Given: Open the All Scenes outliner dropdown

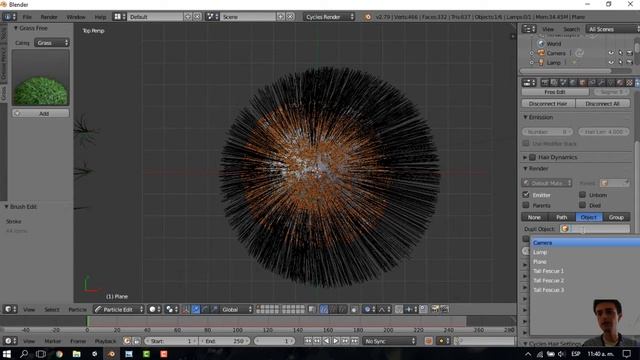Looking at the screenshot, I should (612, 29).
